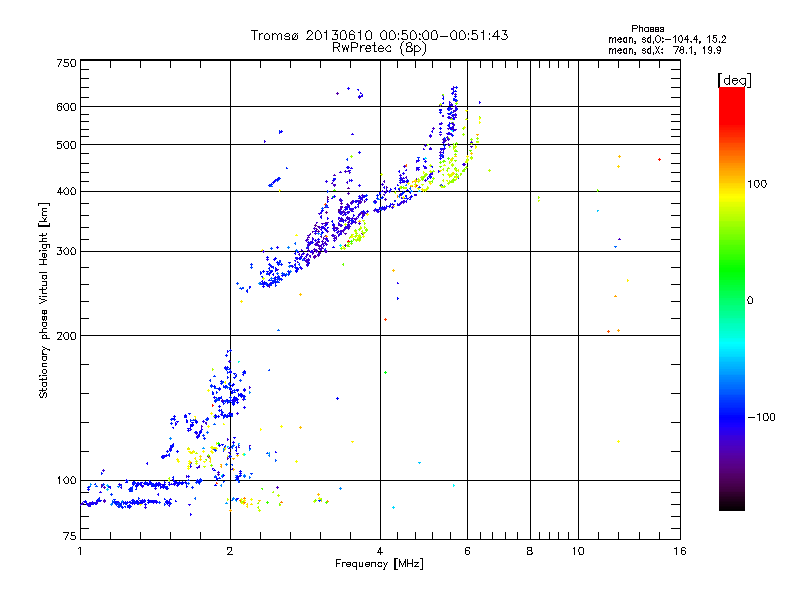The height and width of the screenshot is (600, 800).
Task: Select the 'mean, sd,X: 78.1, 19.9' statistic
Action: tap(664, 50)
